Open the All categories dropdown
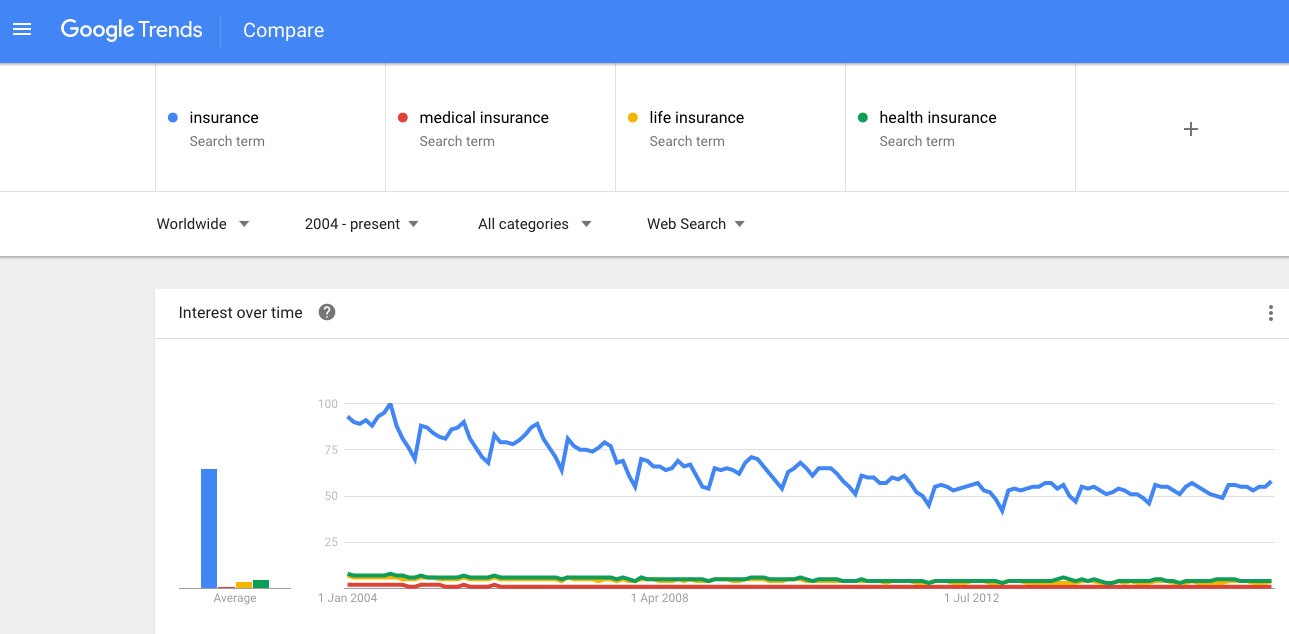1289x634 pixels. pyautogui.click(x=535, y=224)
